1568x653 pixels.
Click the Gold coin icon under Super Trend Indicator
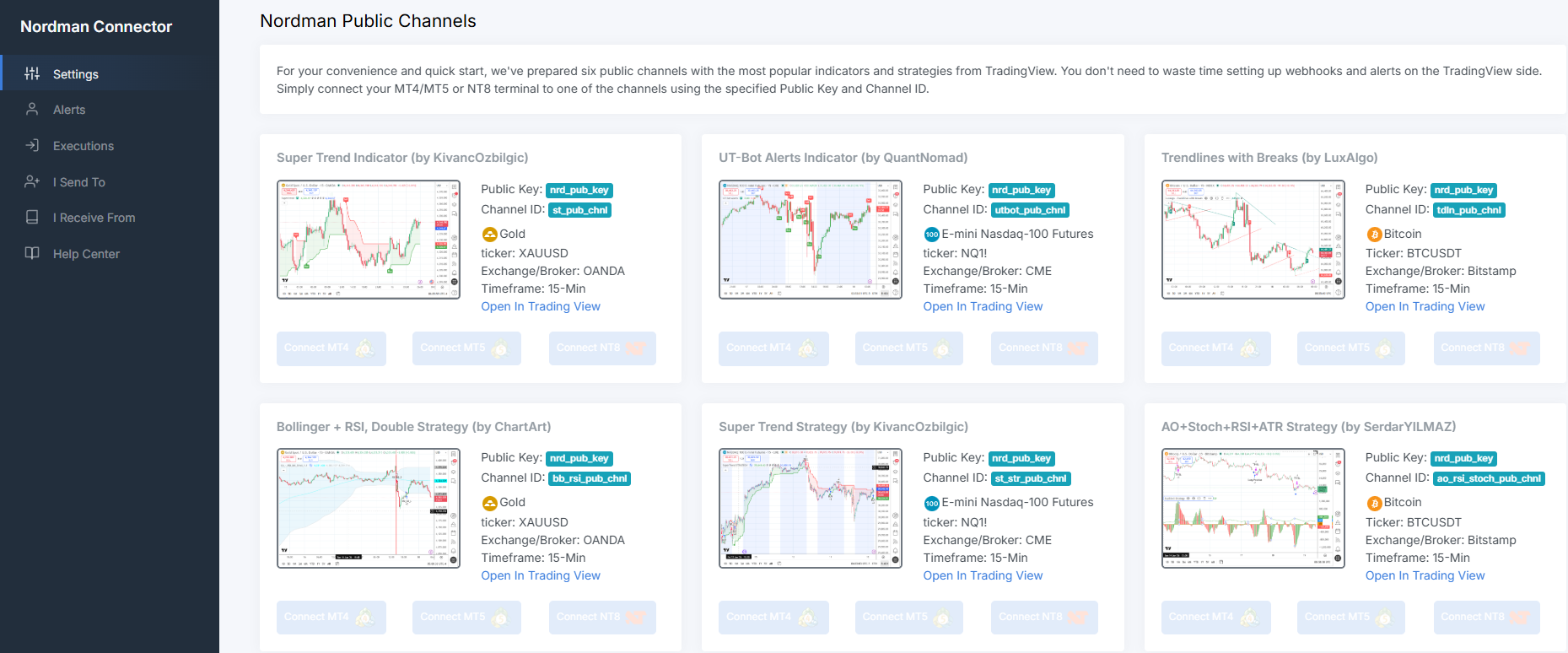(489, 235)
